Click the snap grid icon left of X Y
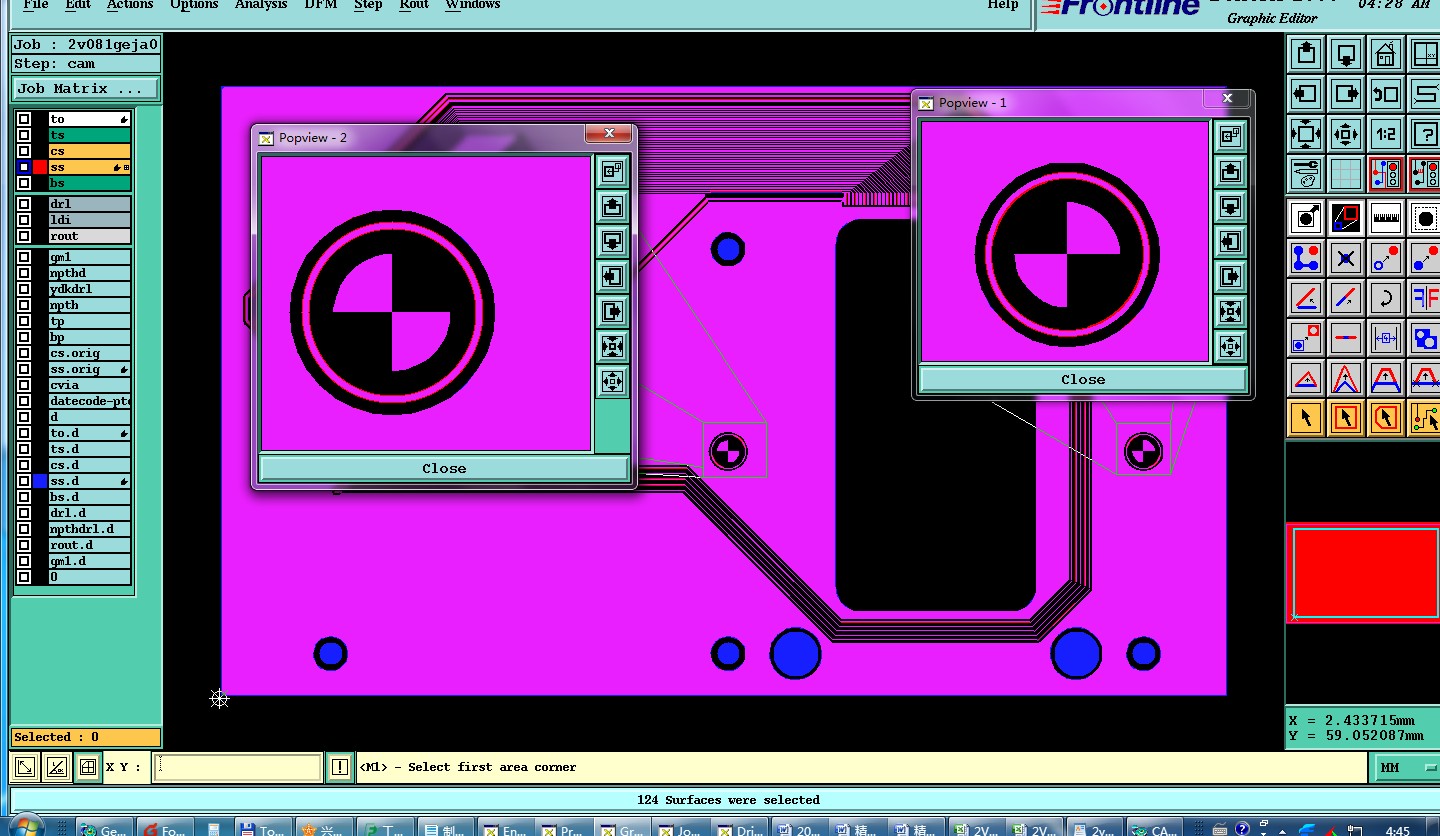1440x836 pixels. [88, 767]
